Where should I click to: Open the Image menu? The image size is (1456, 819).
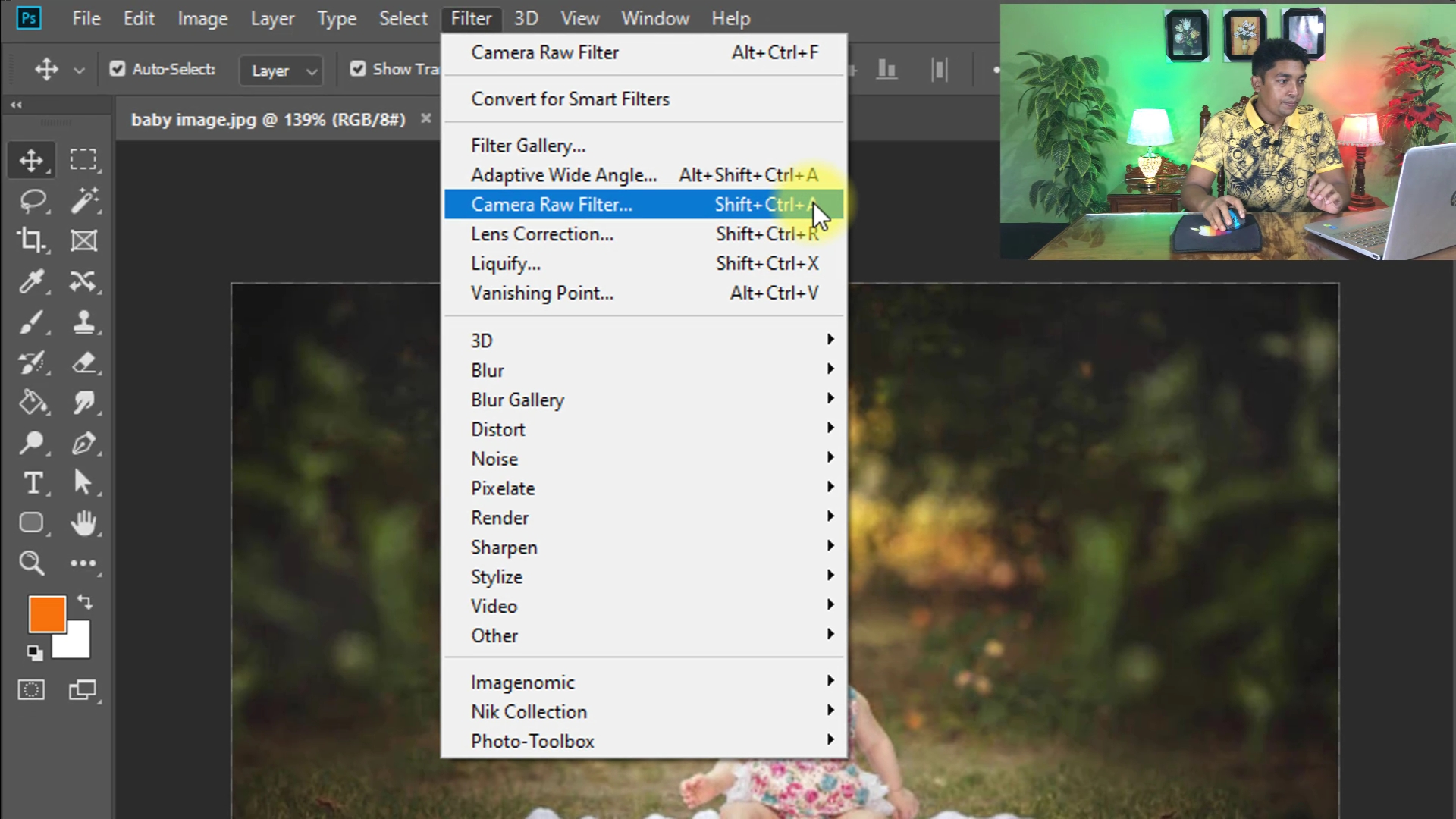pyautogui.click(x=202, y=18)
